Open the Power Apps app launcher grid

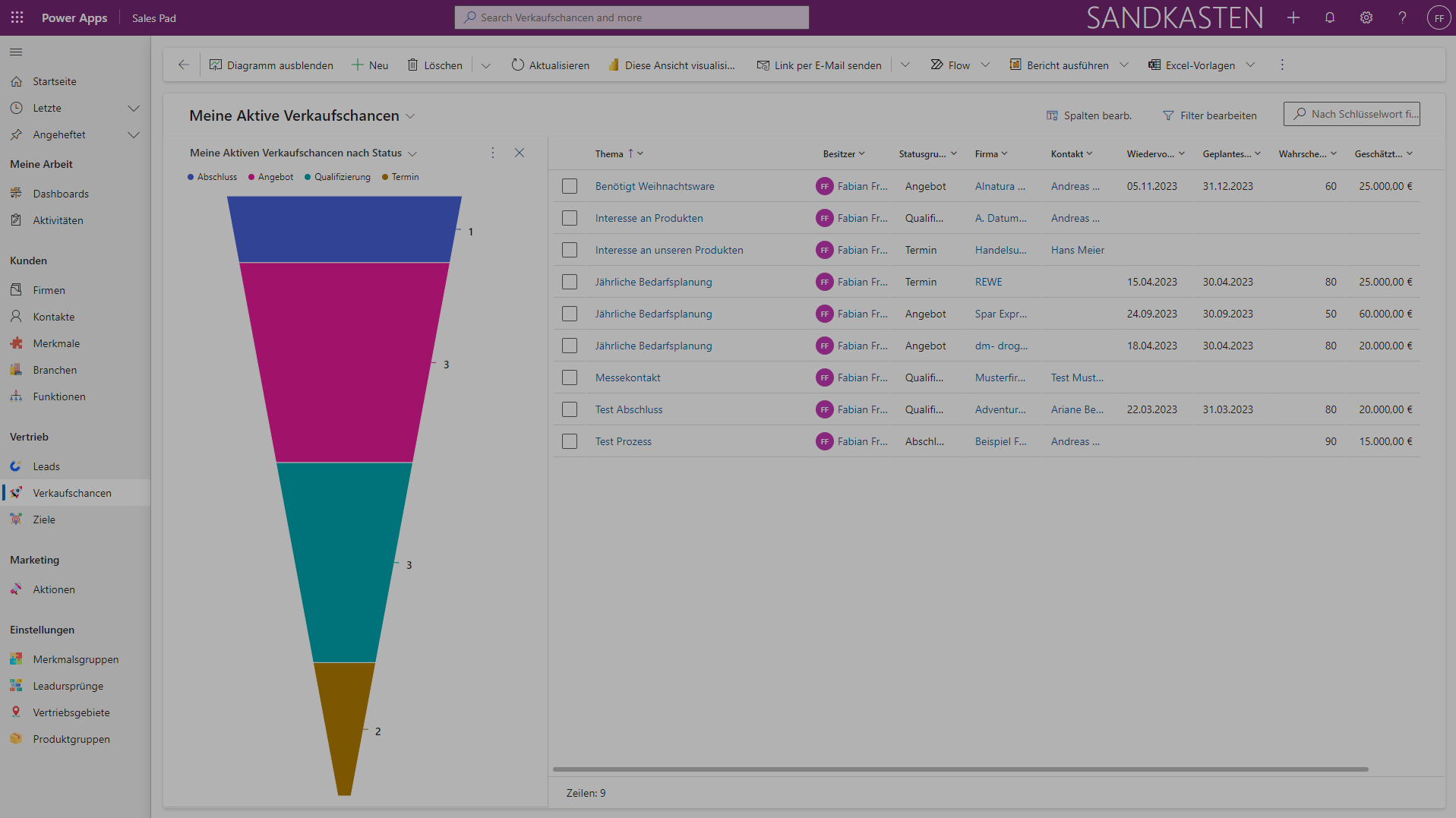click(17, 17)
